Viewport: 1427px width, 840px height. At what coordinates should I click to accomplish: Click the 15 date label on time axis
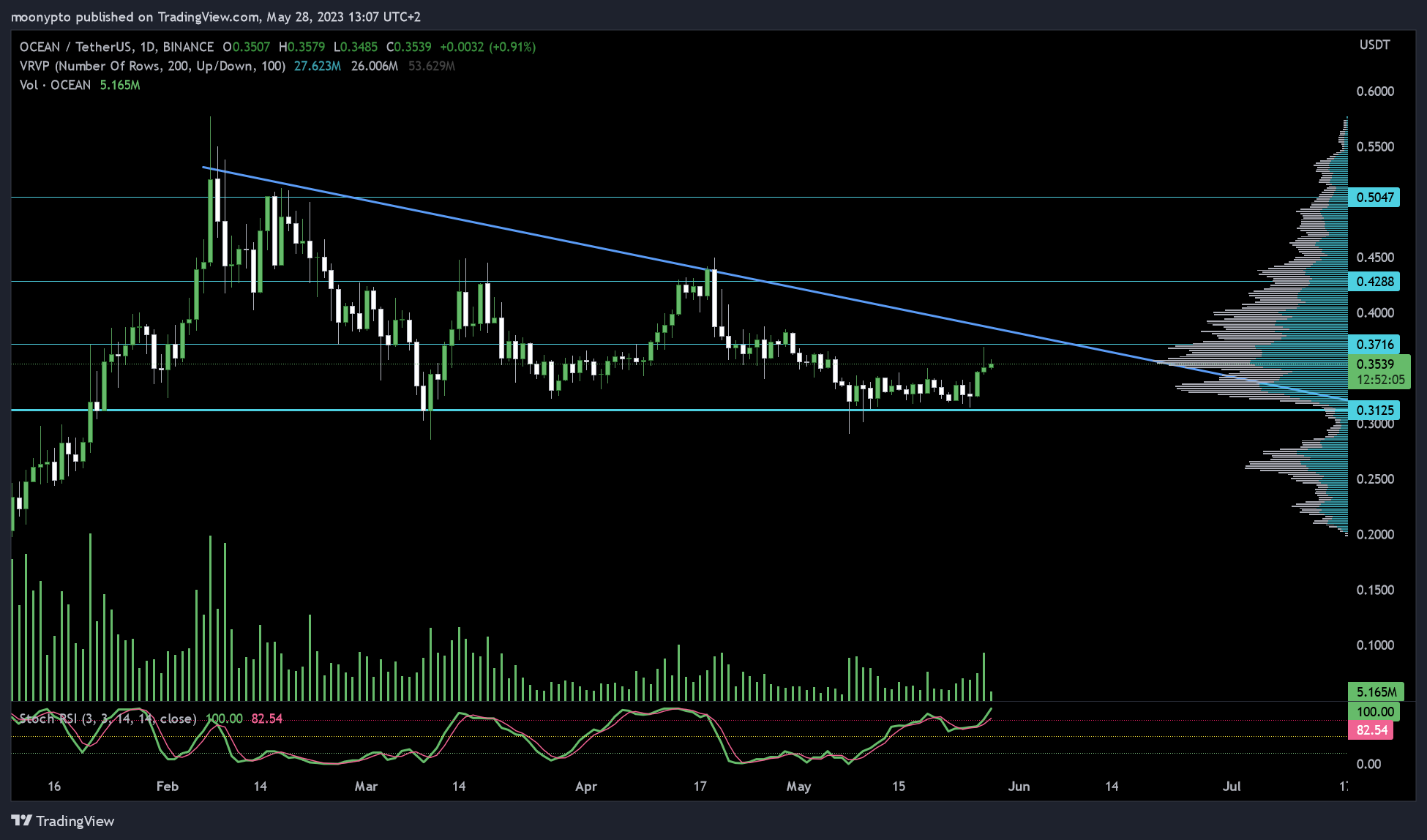899,787
